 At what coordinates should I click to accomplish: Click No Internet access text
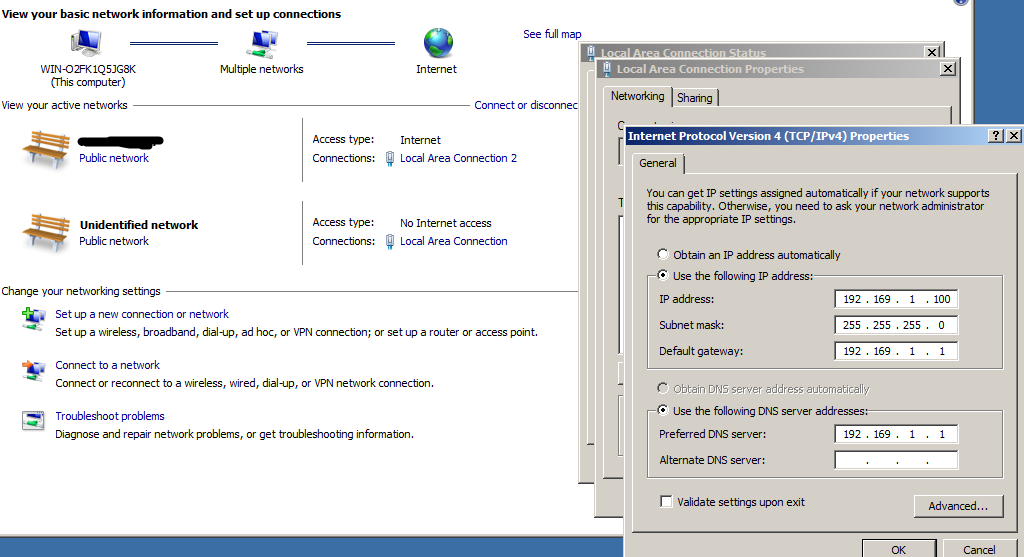pyautogui.click(x=445, y=223)
